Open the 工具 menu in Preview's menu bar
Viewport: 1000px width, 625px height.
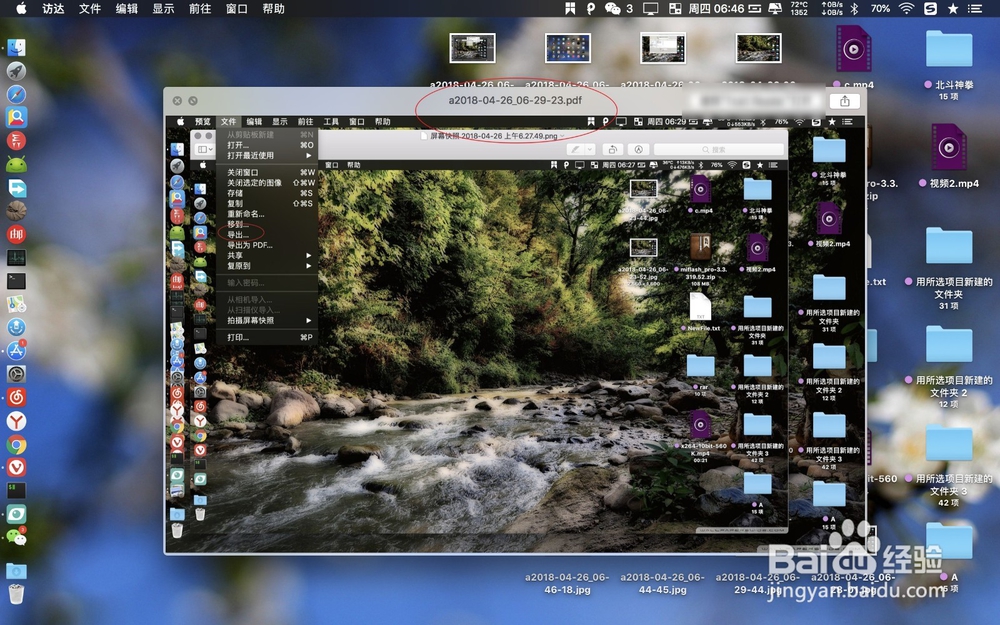332,122
